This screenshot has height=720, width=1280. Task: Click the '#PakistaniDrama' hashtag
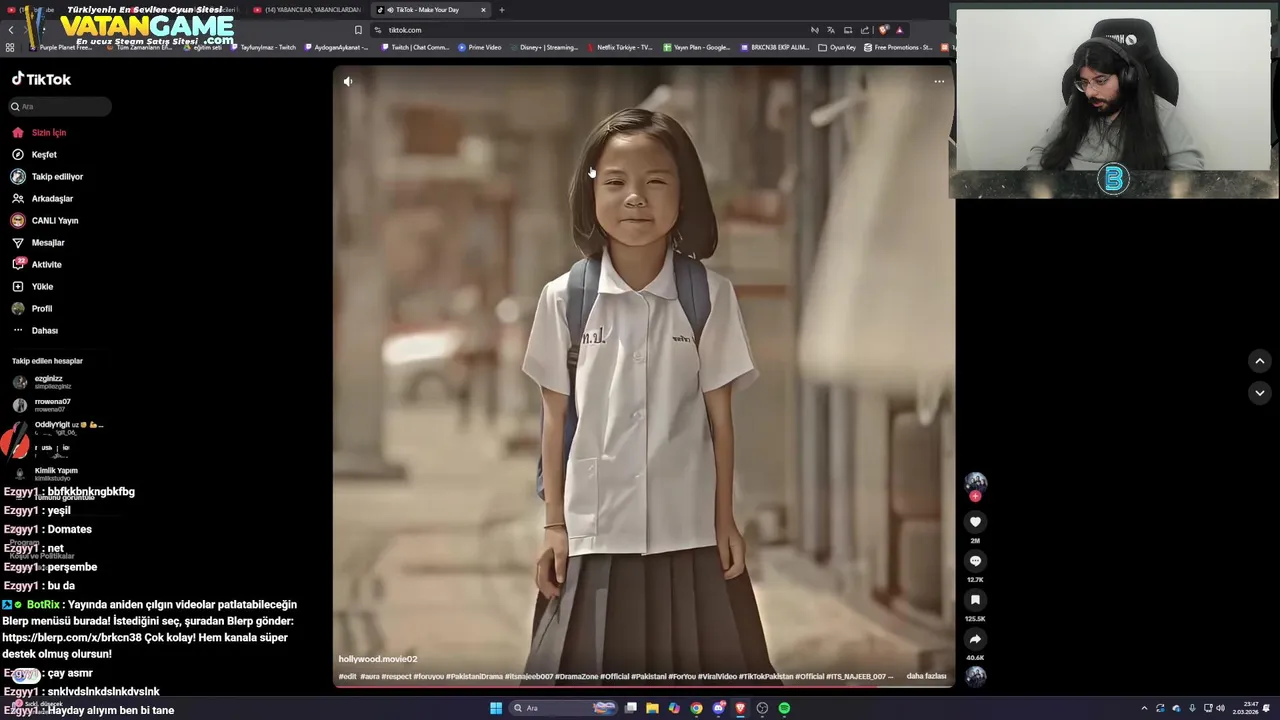point(474,677)
